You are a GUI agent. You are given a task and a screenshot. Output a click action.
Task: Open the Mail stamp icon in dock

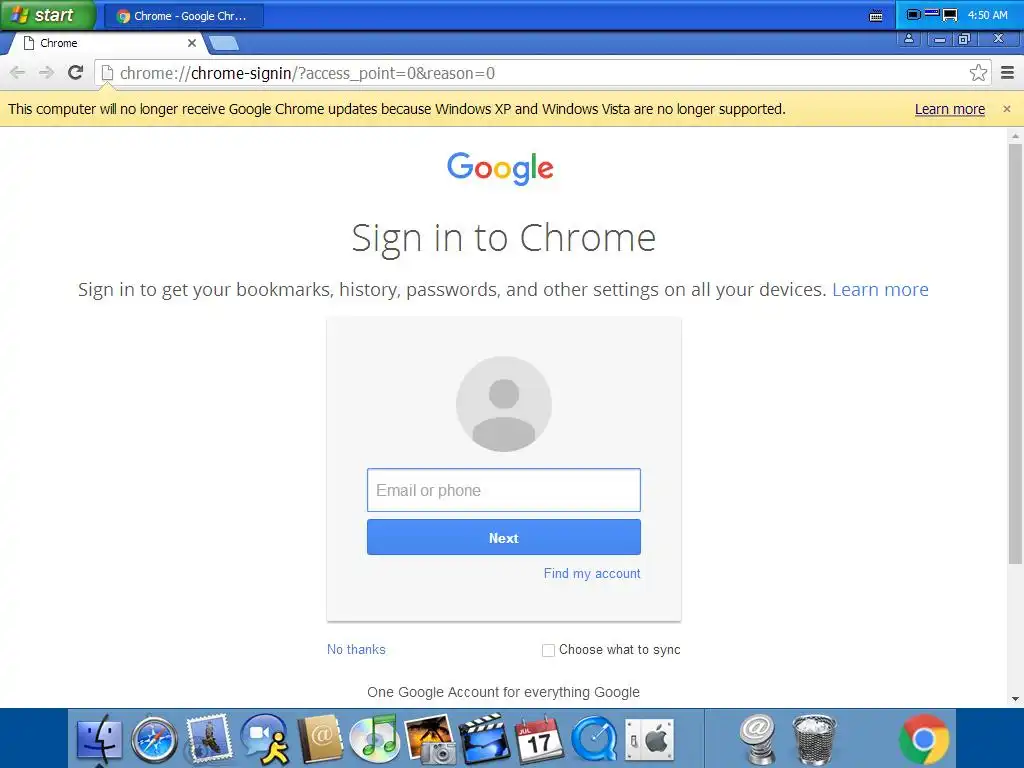[209, 739]
